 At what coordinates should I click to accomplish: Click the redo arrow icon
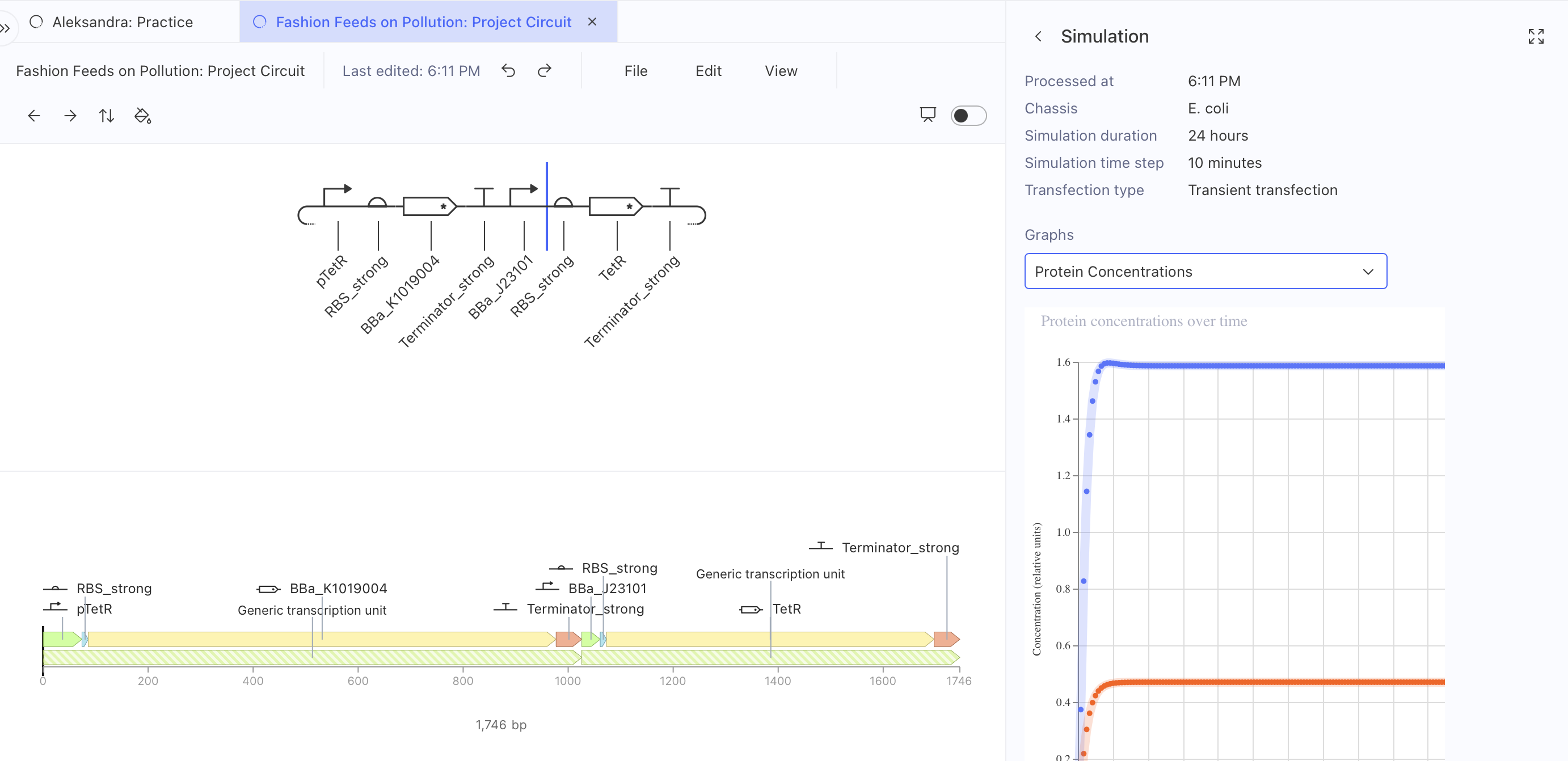544,70
